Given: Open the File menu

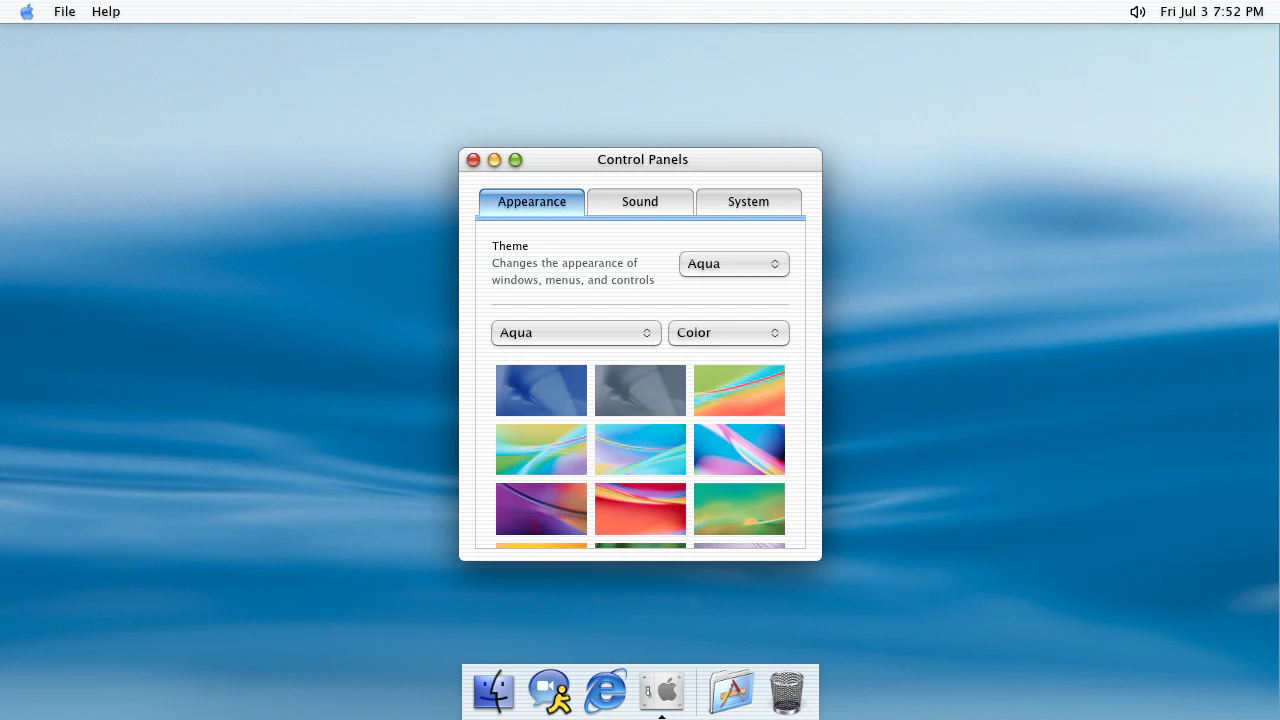Looking at the screenshot, I should [65, 12].
